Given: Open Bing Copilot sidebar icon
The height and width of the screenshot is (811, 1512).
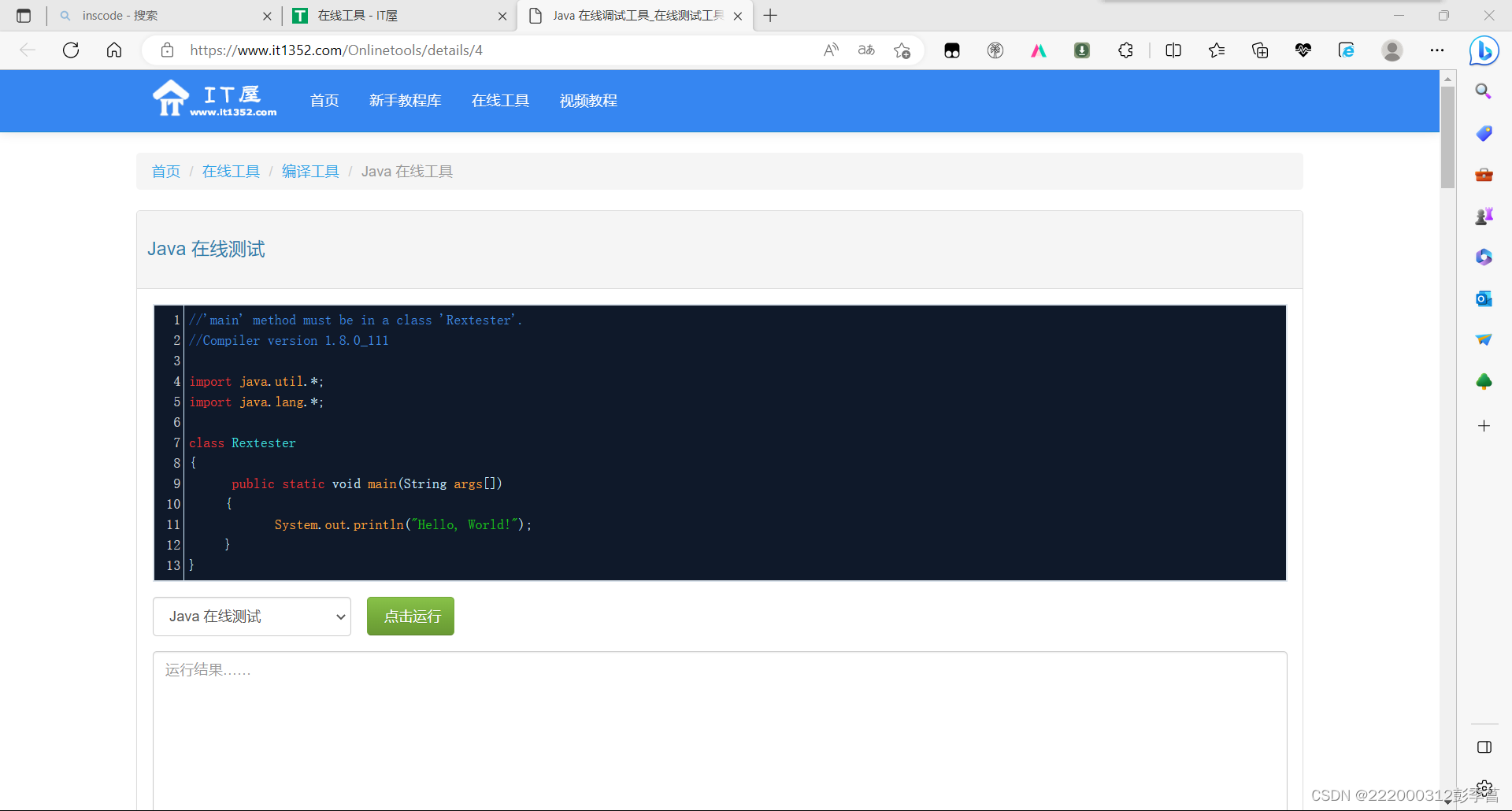Looking at the screenshot, I should click(x=1484, y=51).
